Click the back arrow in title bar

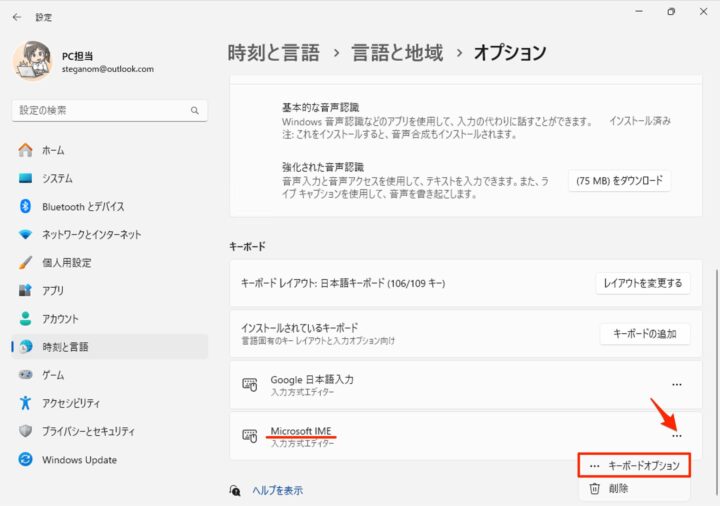[x=17, y=17]
